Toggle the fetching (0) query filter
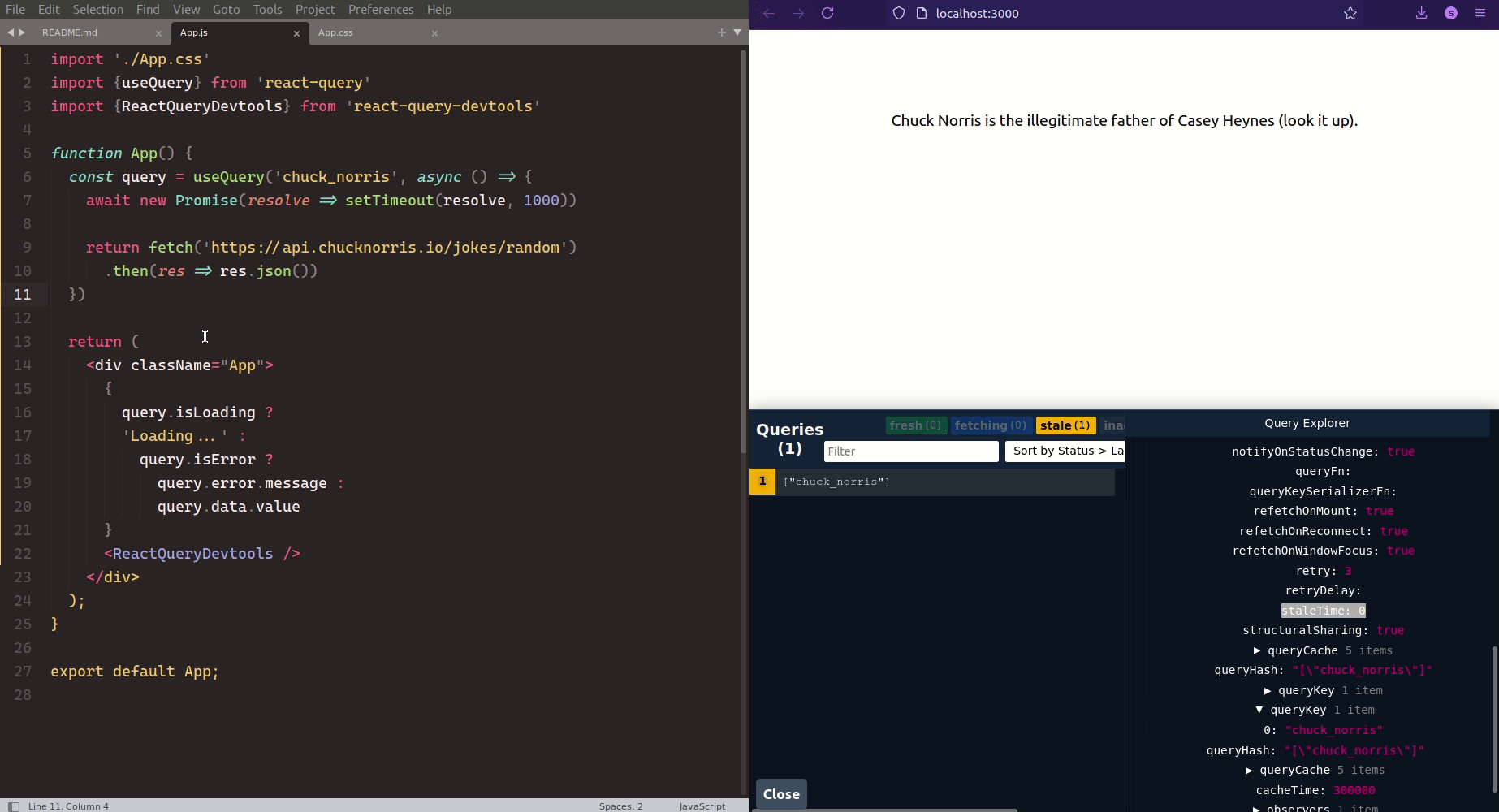 [x=991, y=425]
